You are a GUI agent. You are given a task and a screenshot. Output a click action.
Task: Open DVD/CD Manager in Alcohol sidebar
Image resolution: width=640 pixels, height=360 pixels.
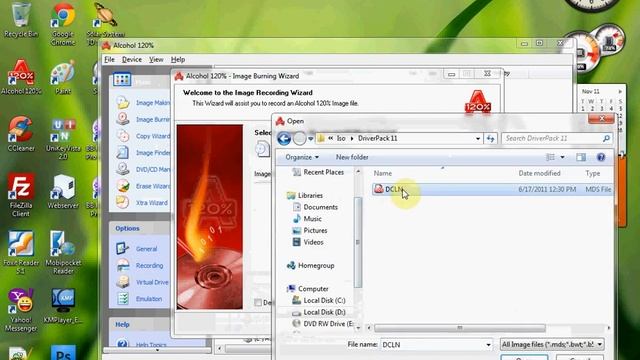tap(143, 169)
